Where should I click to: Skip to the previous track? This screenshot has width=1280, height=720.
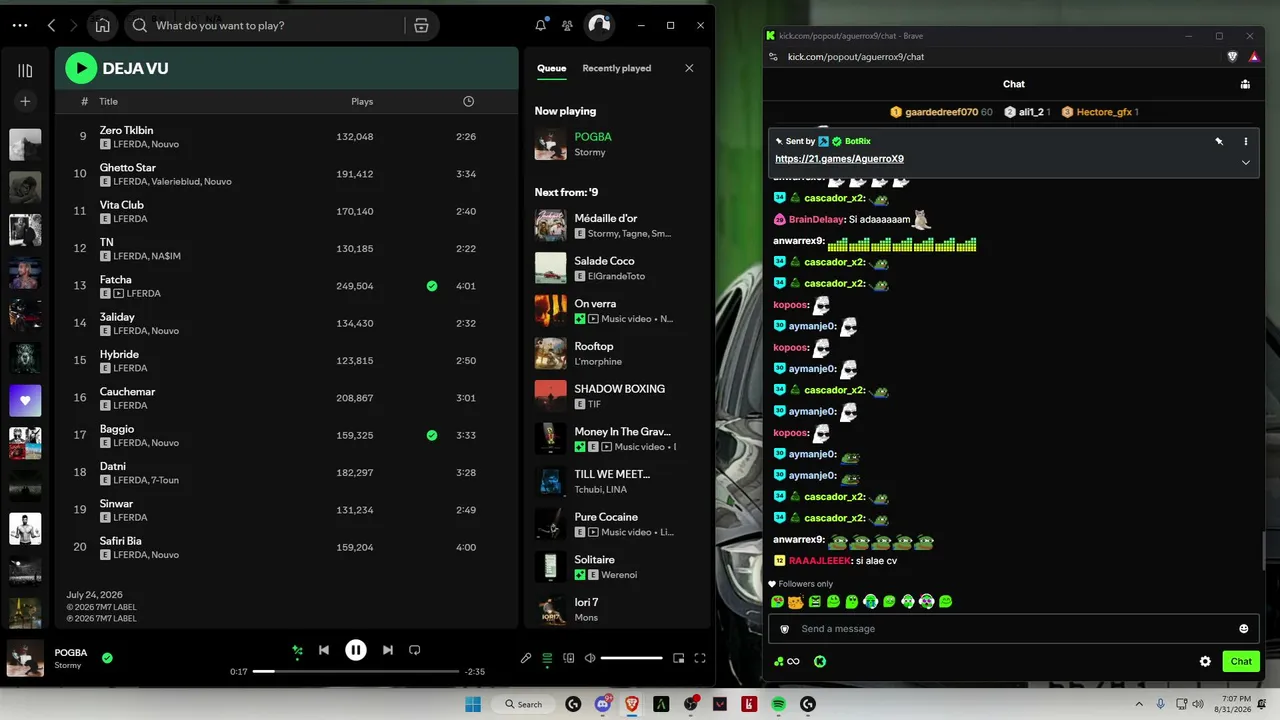click(324, 650)
